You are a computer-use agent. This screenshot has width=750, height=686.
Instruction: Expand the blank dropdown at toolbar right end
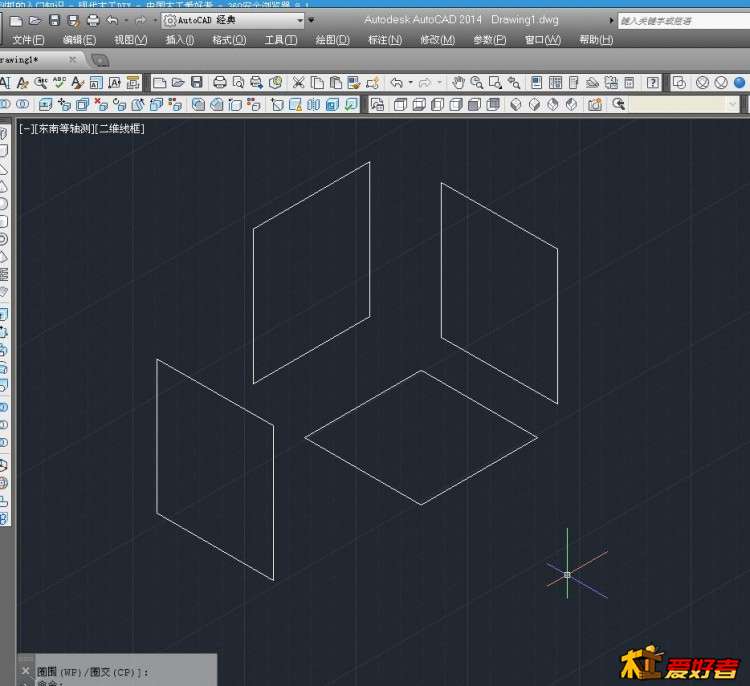coord(732,104)
